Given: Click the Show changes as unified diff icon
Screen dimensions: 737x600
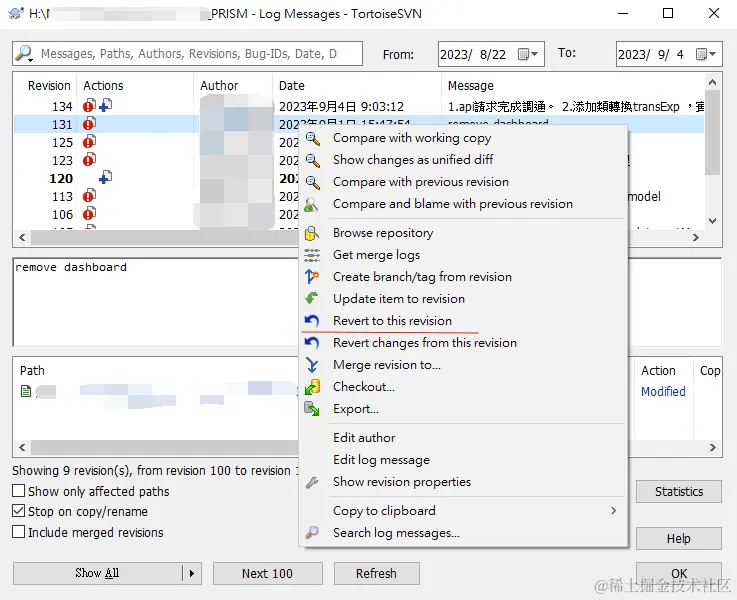Looking at the screenshot, I should [x=313, y=161].
